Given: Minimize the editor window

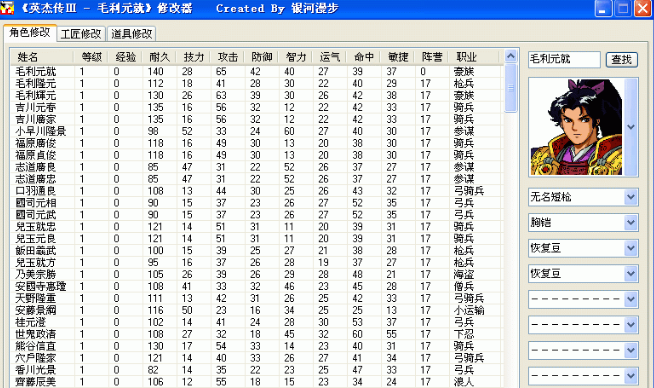Looking at the screenshot, I should pyautogui.click(x=602, y=8).
